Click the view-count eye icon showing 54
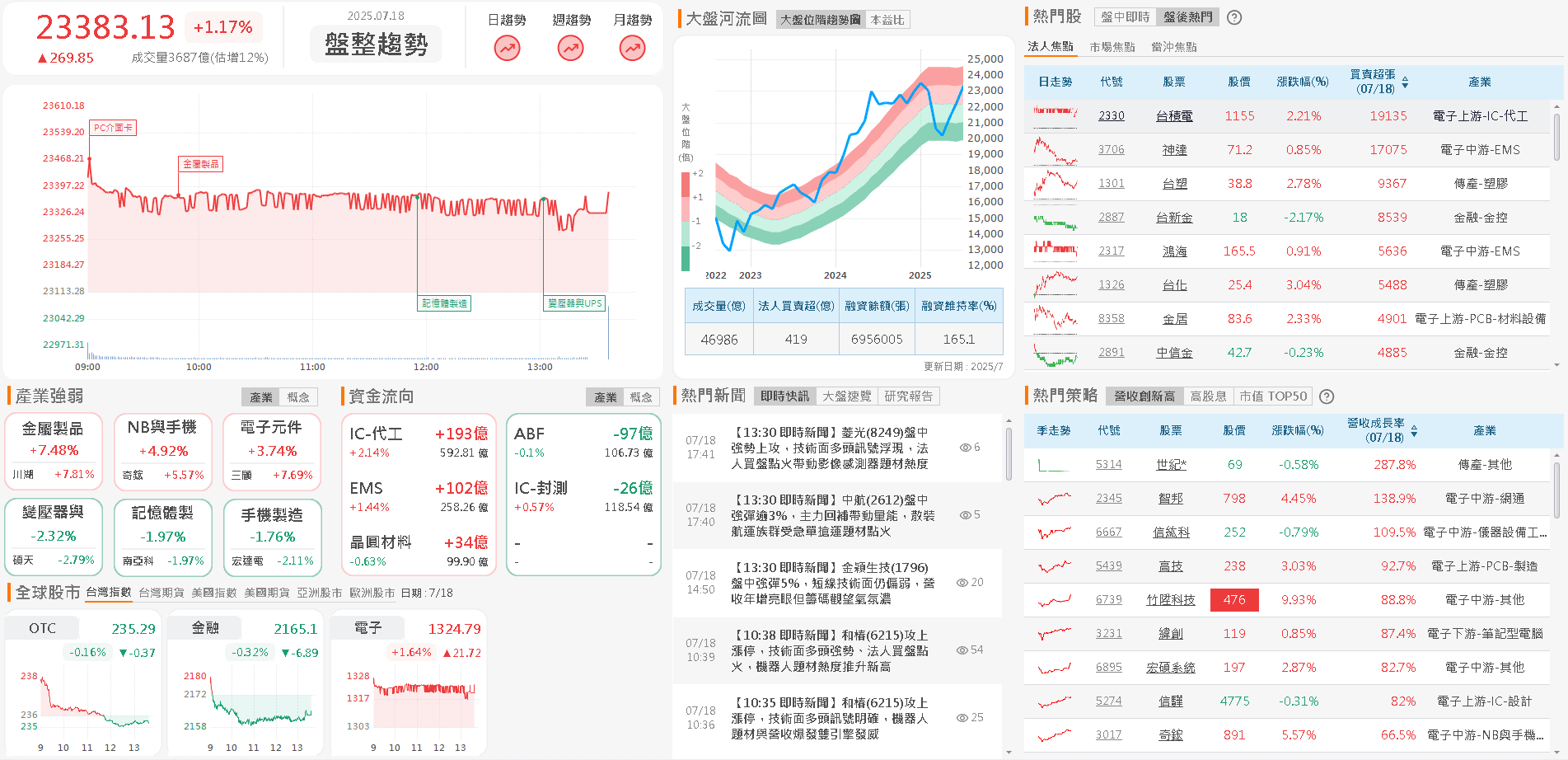 coord(962,650)
